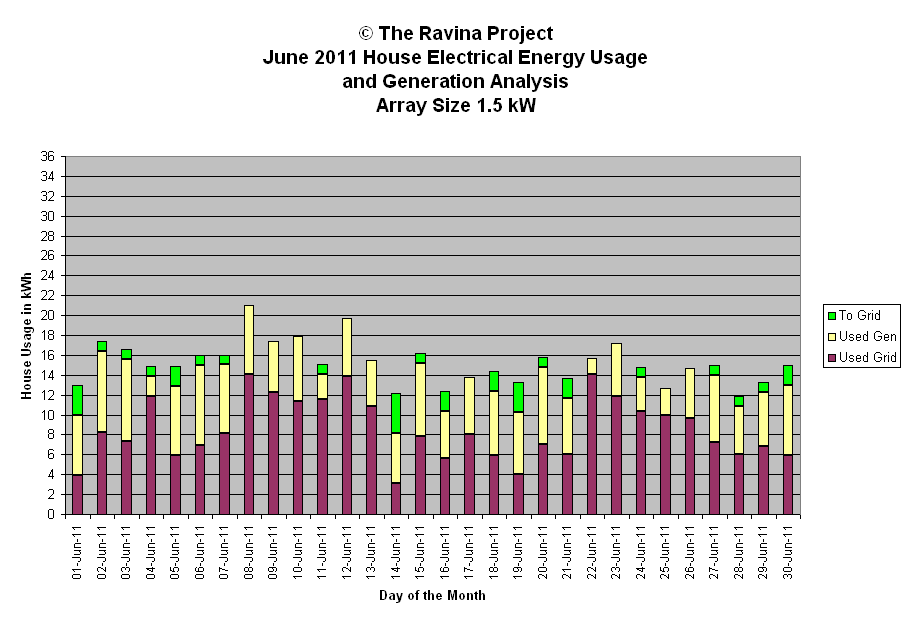
Task: Select the 'Used Grid' legend label
Action: [x=867, y=357]
